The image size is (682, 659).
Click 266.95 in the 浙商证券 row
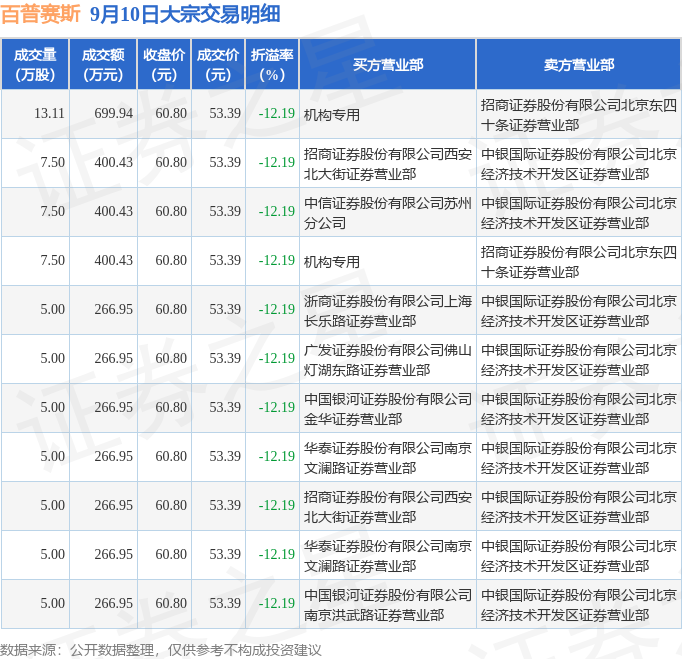tap(114, 309)
